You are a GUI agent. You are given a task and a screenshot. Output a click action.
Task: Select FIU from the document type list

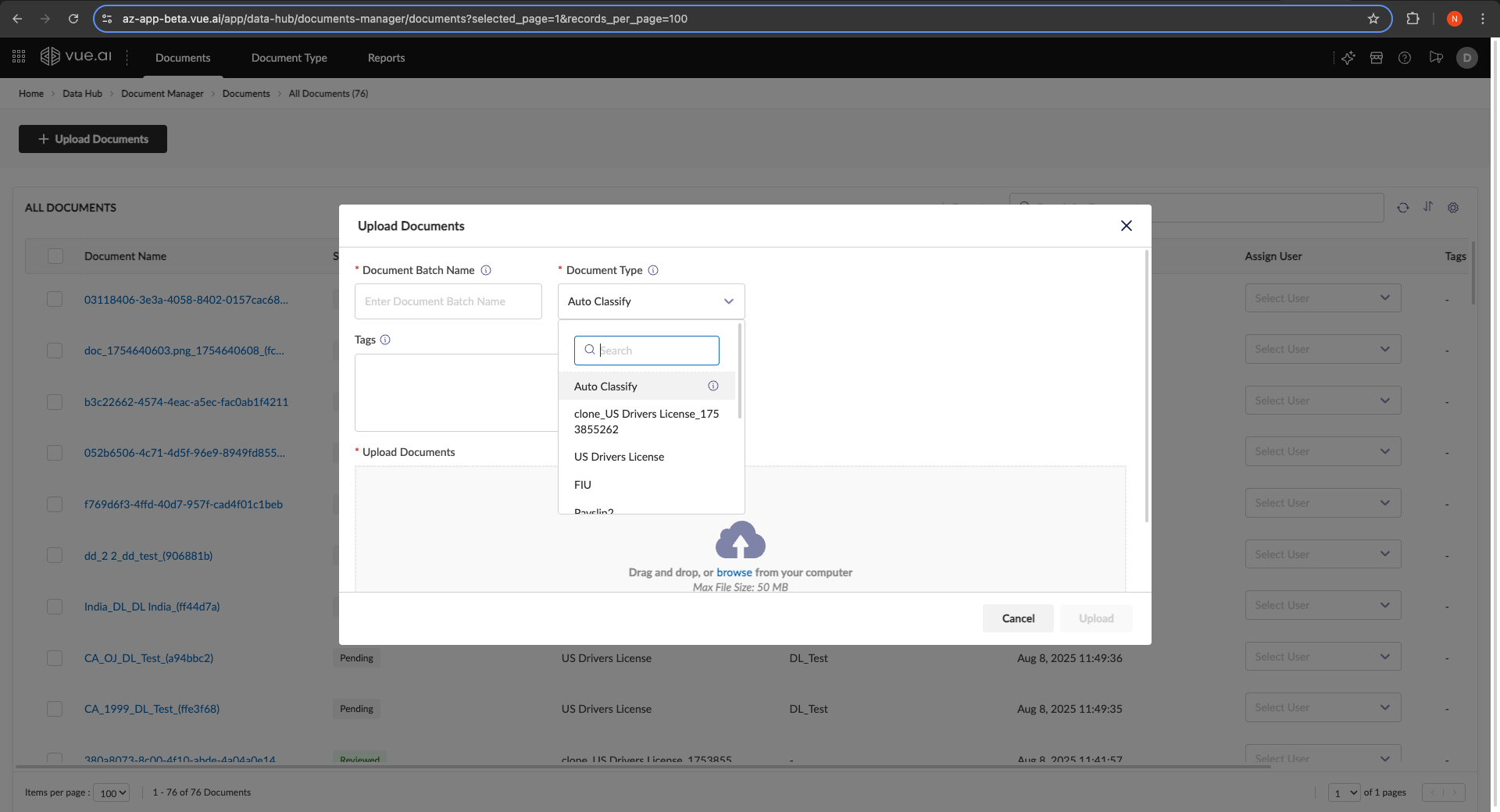[x=582, y=484]
